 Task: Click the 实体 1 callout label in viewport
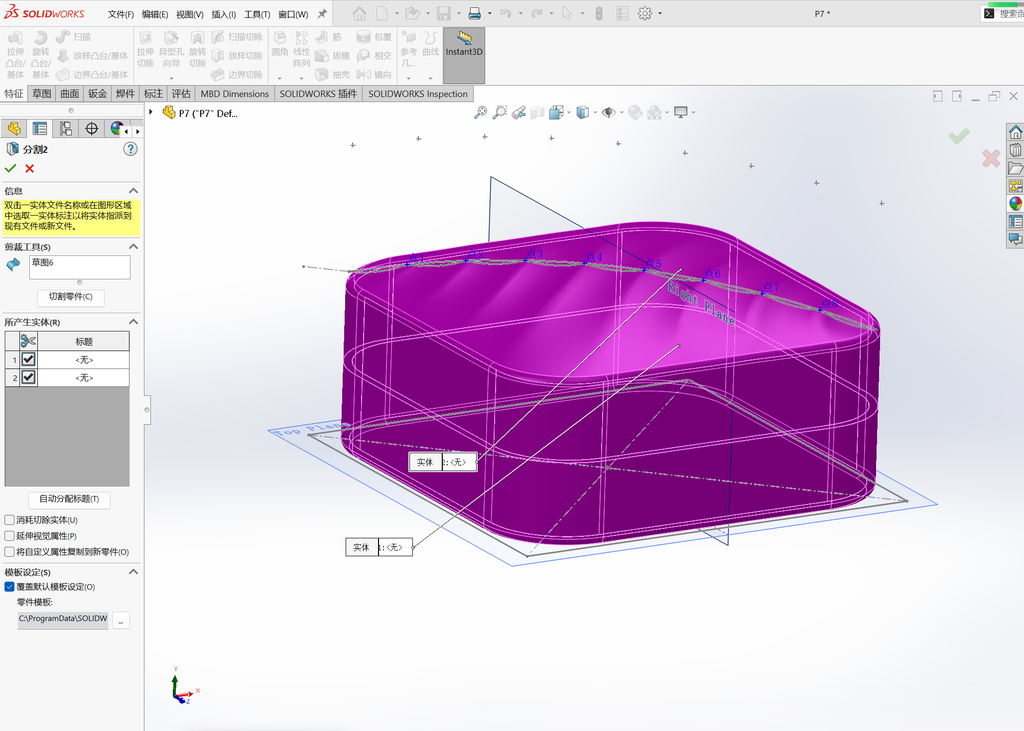(379, 547)
